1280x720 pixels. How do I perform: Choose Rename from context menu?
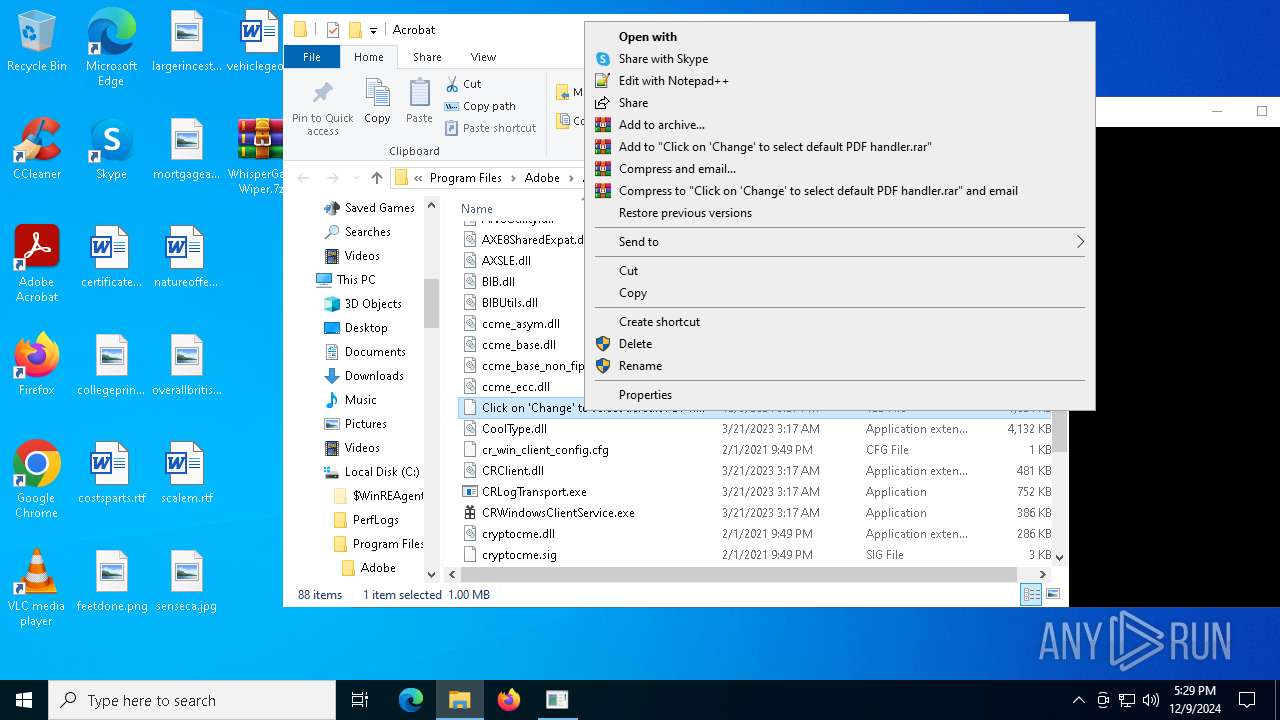(840, 366)
